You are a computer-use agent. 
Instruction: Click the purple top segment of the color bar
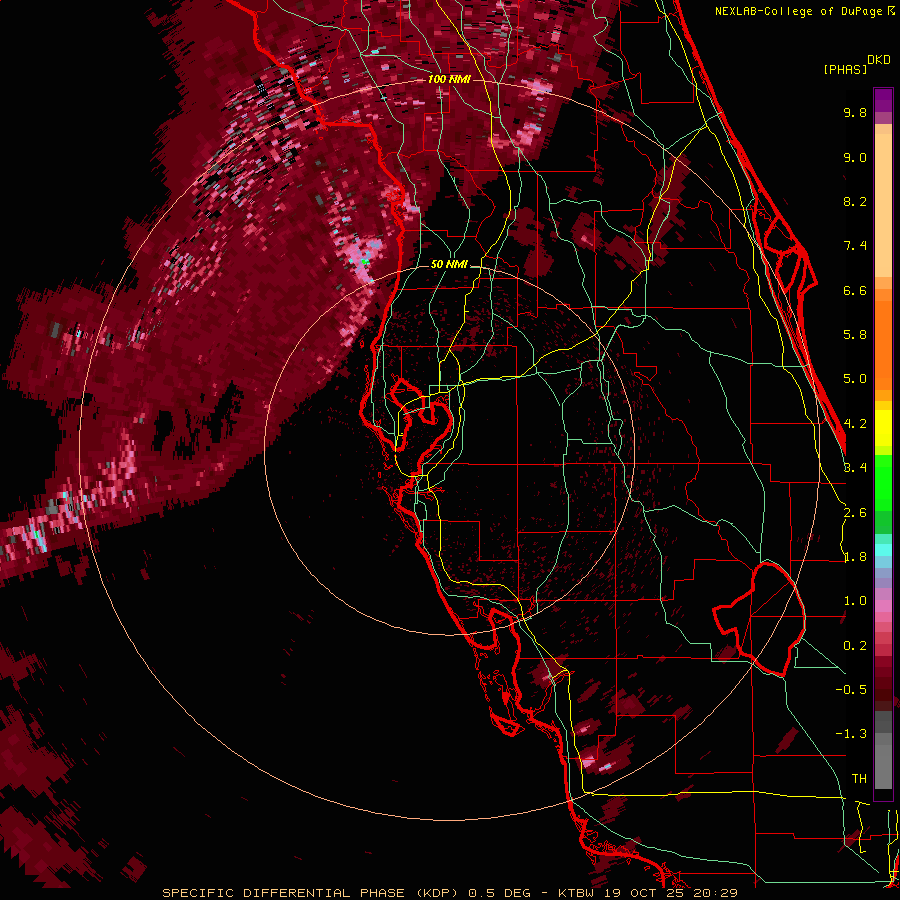click(883, 100)
